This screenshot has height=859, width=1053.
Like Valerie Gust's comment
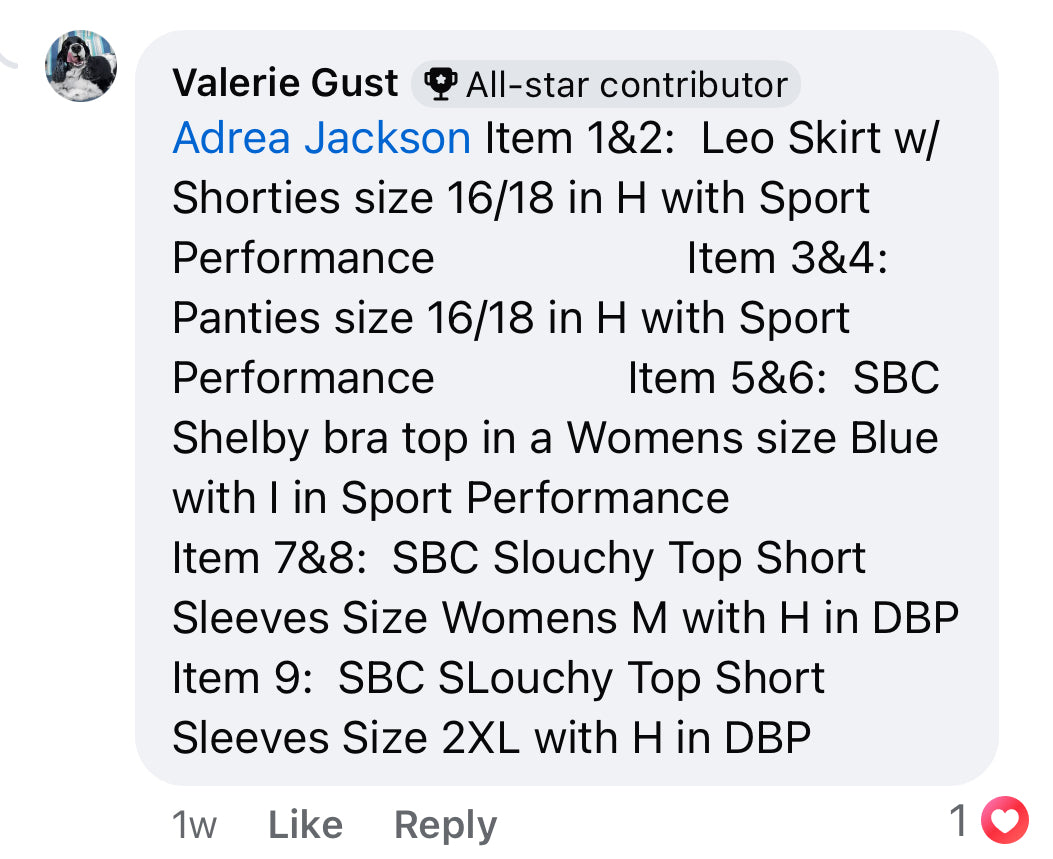(x=306, y=824)
